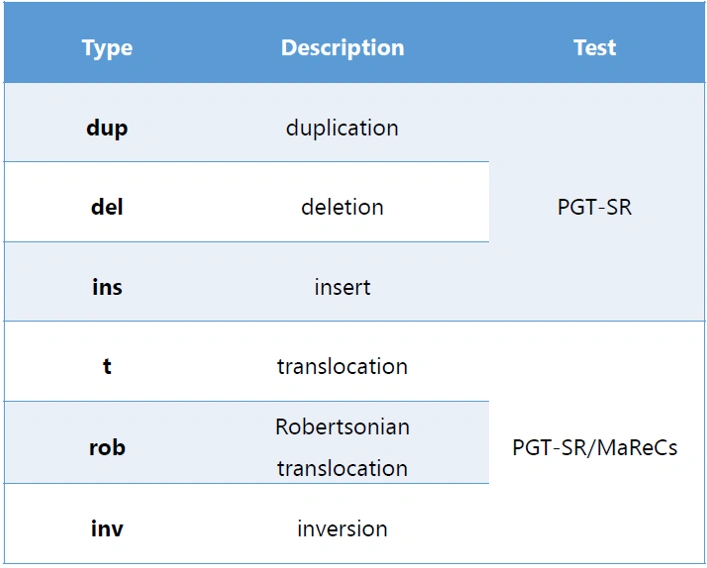Click the PGT-SR test cell
Viewport: 707px width, 568px height.
(x=595, y=207)
